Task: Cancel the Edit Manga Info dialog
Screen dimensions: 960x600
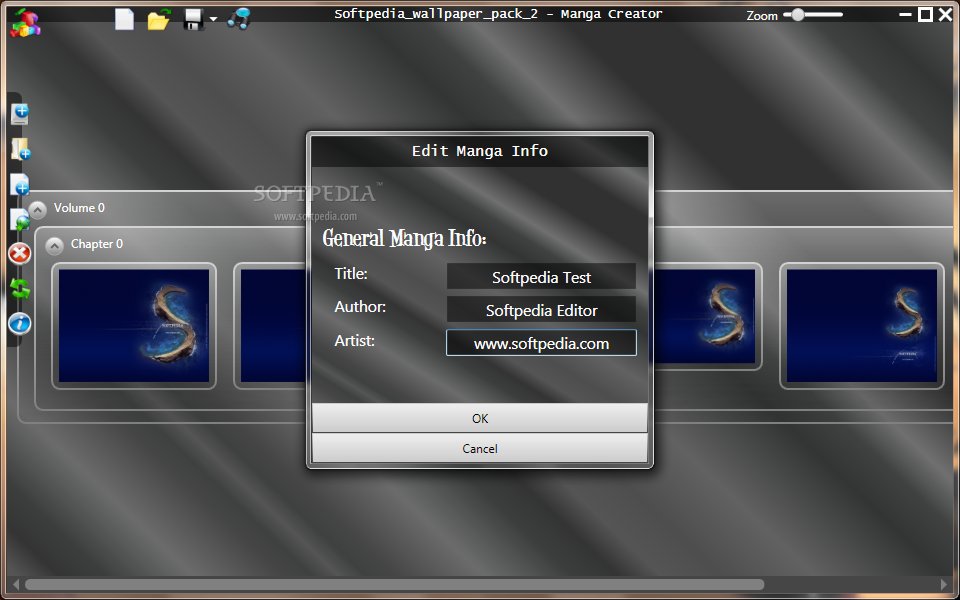Action: [x=480, y=448]
